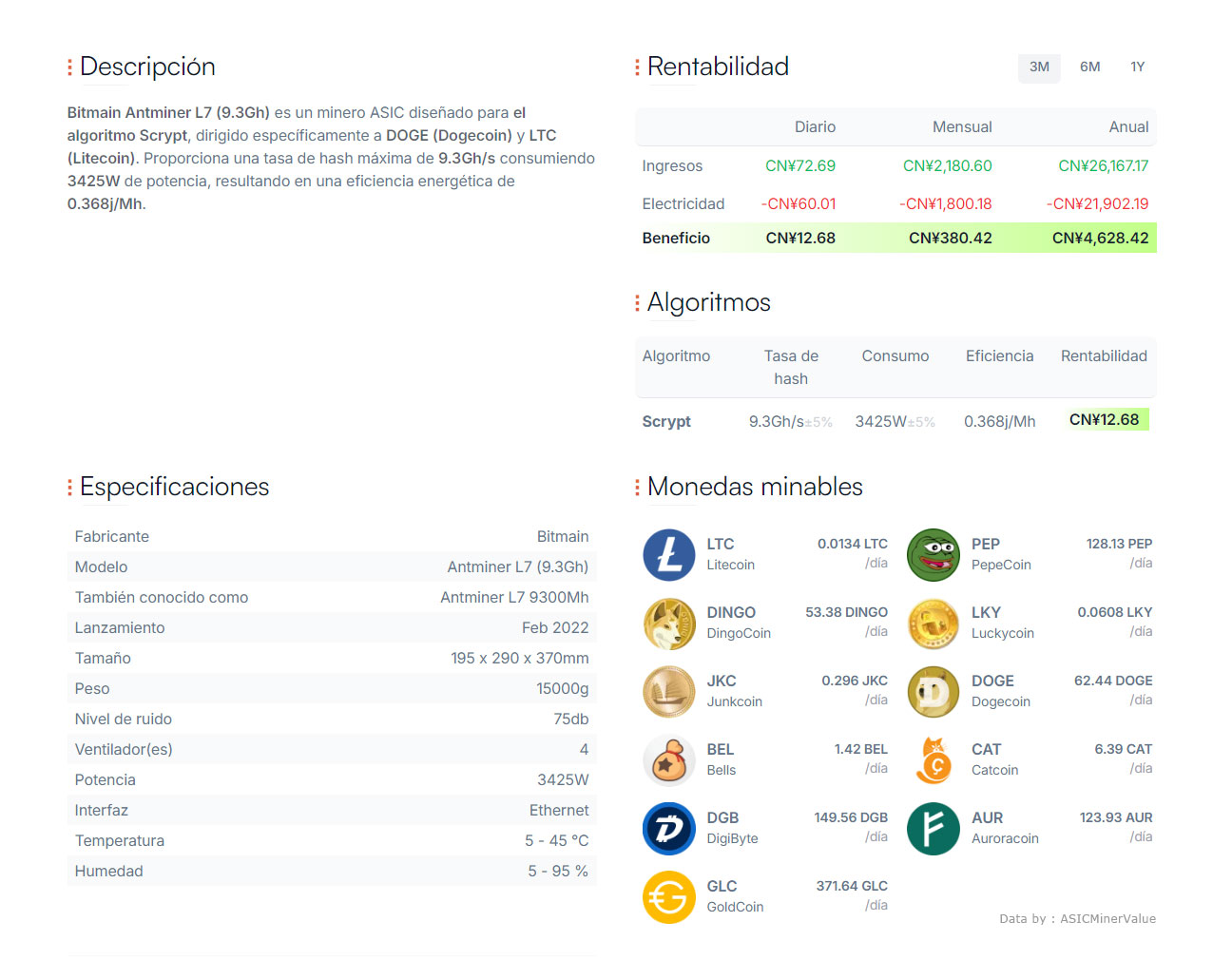Click the Humedad value 5 - 95 %
Viewport: 1232px width, 979px height.
coord(558,872)
